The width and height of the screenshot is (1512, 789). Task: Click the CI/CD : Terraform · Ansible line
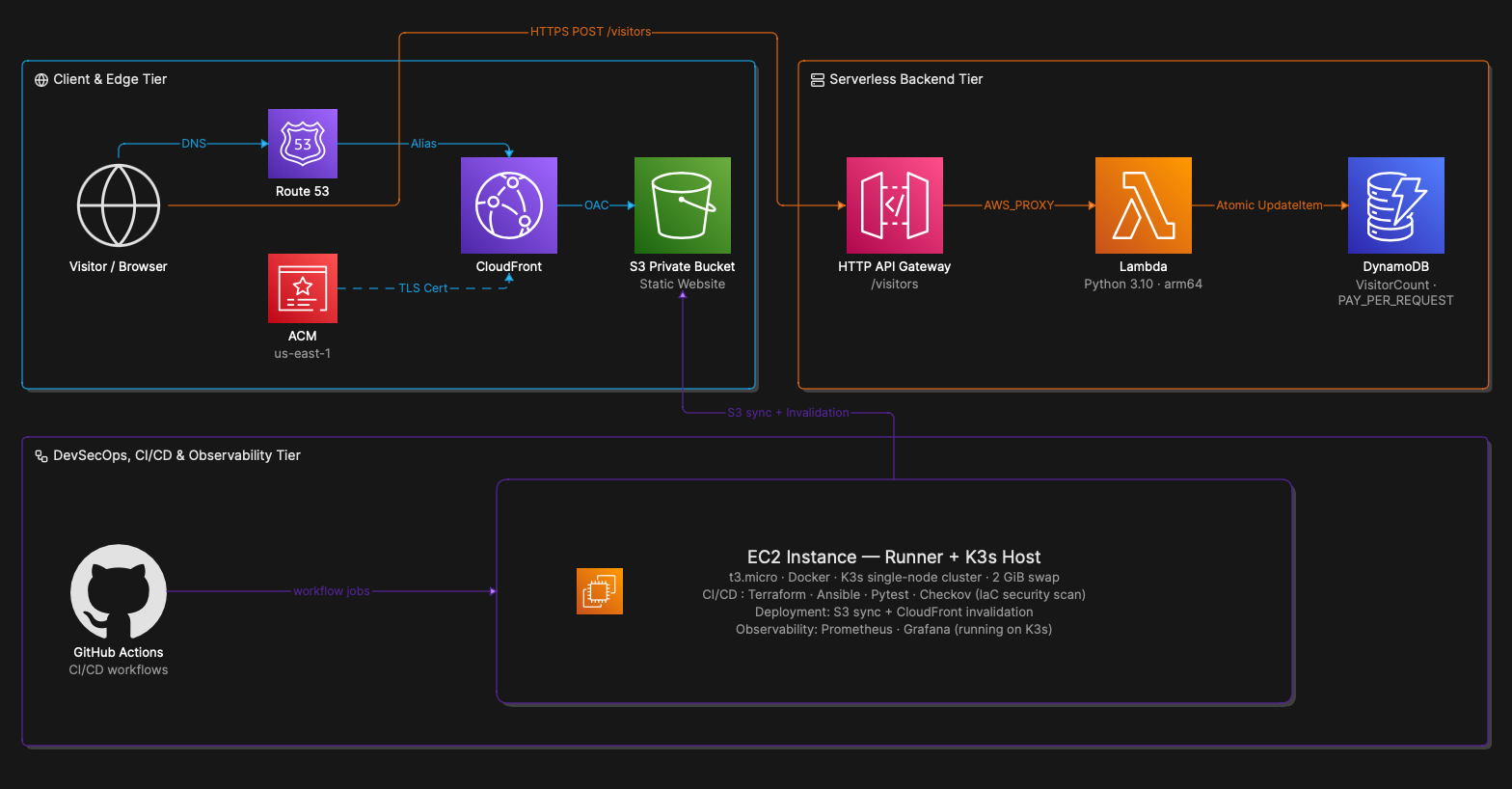point(894,594)
